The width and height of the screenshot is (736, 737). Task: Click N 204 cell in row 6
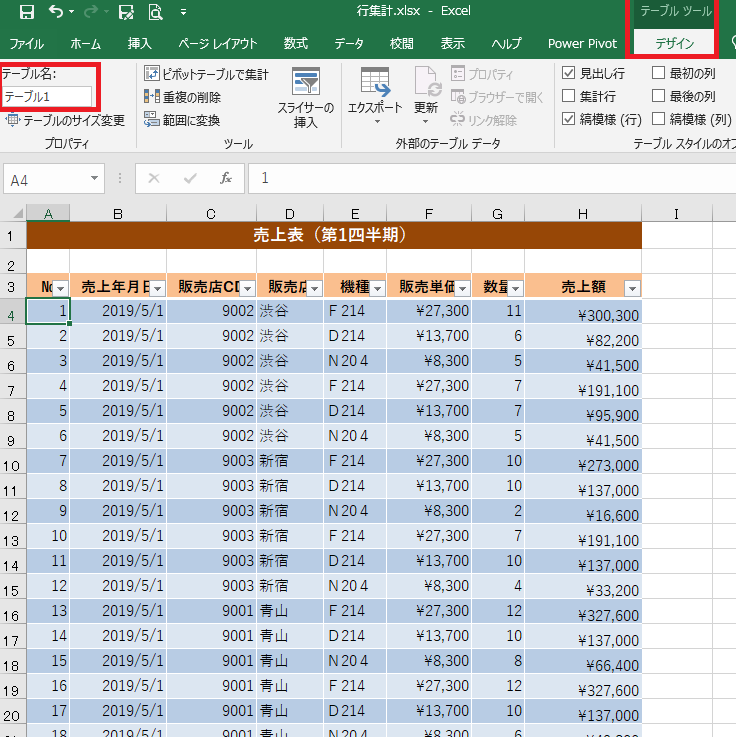click(x=355, y=361)
